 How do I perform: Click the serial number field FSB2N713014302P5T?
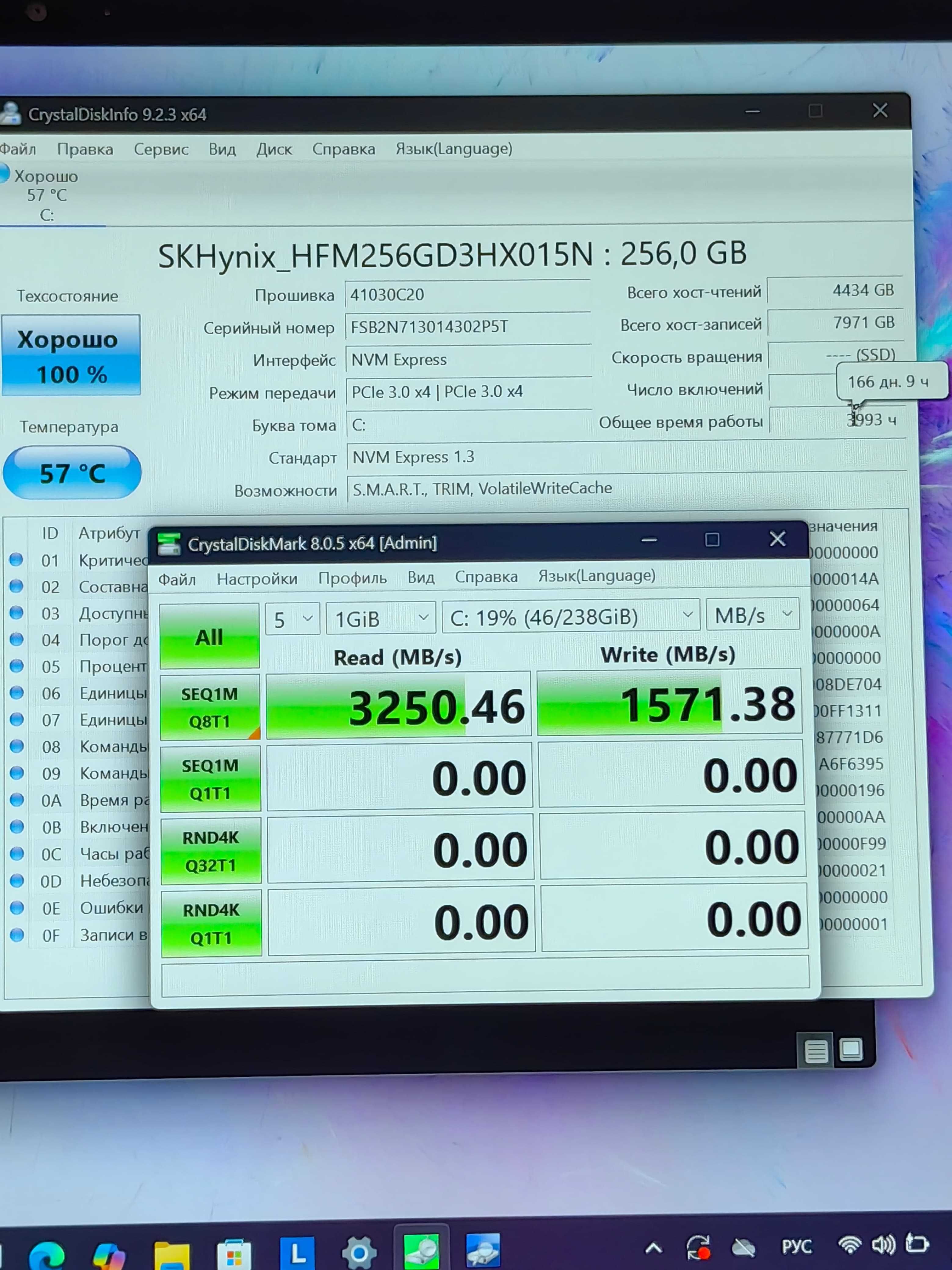[x=468, y=327]
